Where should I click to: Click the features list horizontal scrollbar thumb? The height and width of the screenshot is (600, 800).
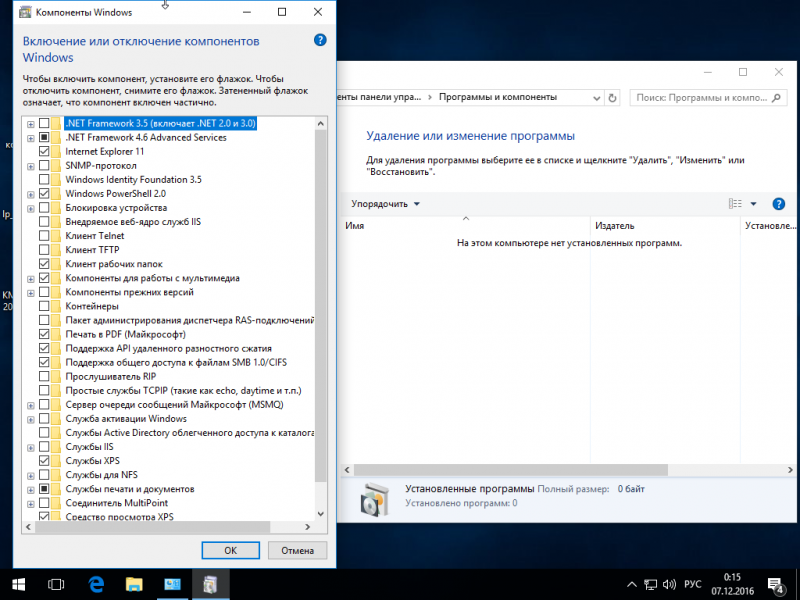click(152, 527)
